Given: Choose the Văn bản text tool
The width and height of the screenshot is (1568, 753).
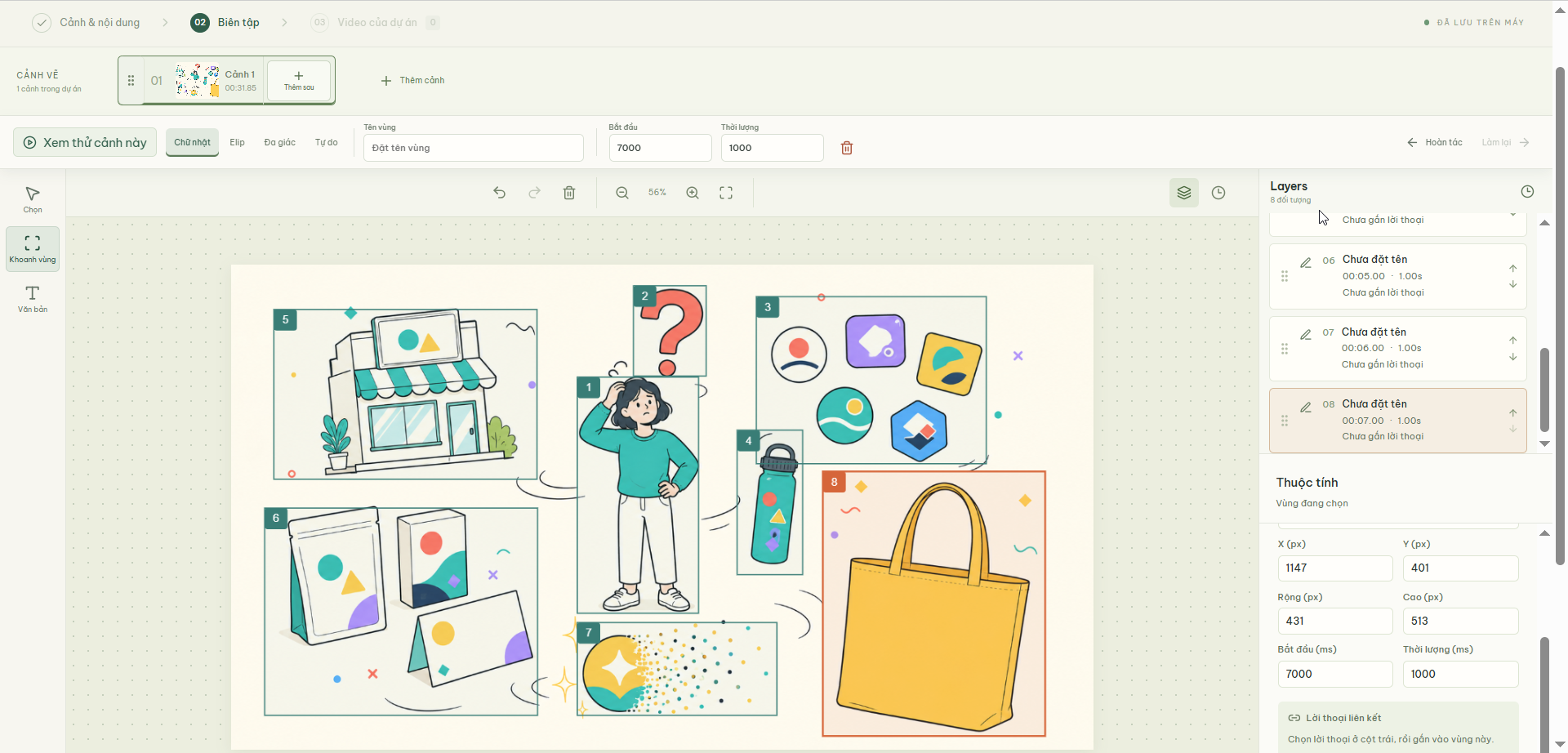Looking at the screenshot, I should point(33,299).
